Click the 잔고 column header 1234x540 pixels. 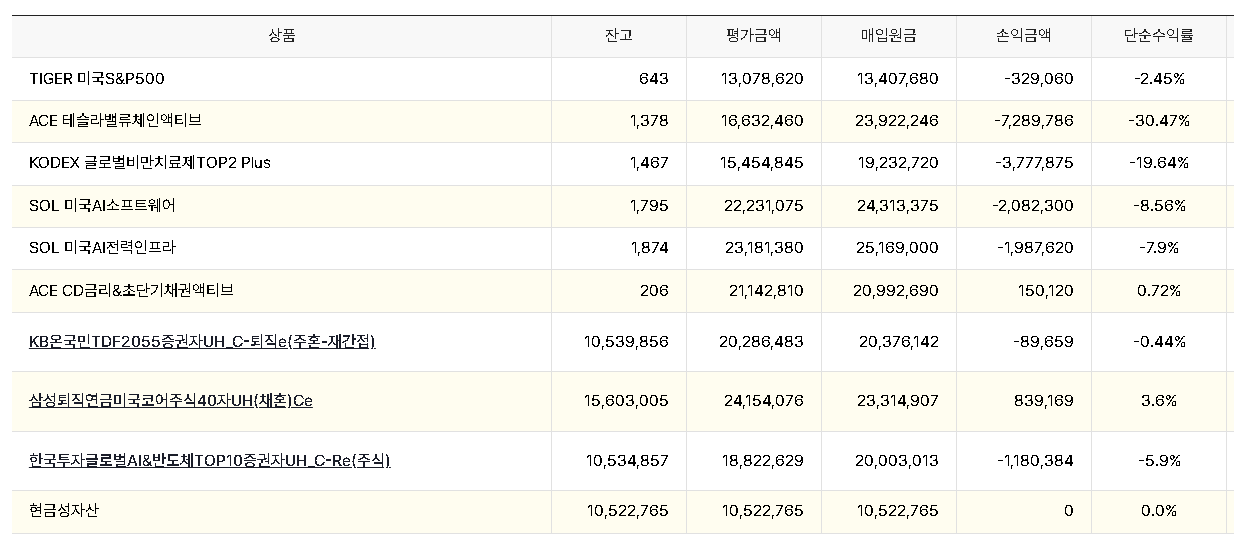tap(618, 36)
